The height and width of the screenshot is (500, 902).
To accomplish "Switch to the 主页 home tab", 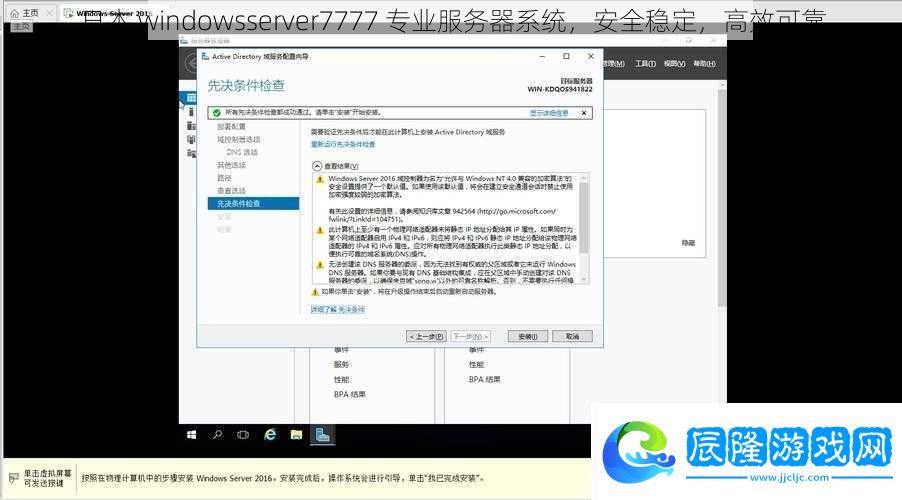I will click(30, 13).
